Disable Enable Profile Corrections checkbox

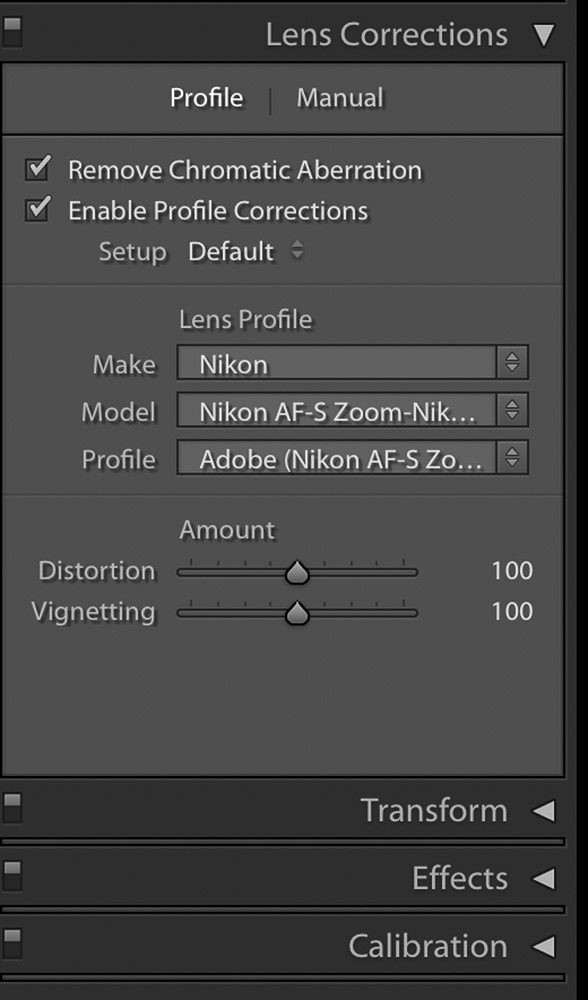coord(38,209)
